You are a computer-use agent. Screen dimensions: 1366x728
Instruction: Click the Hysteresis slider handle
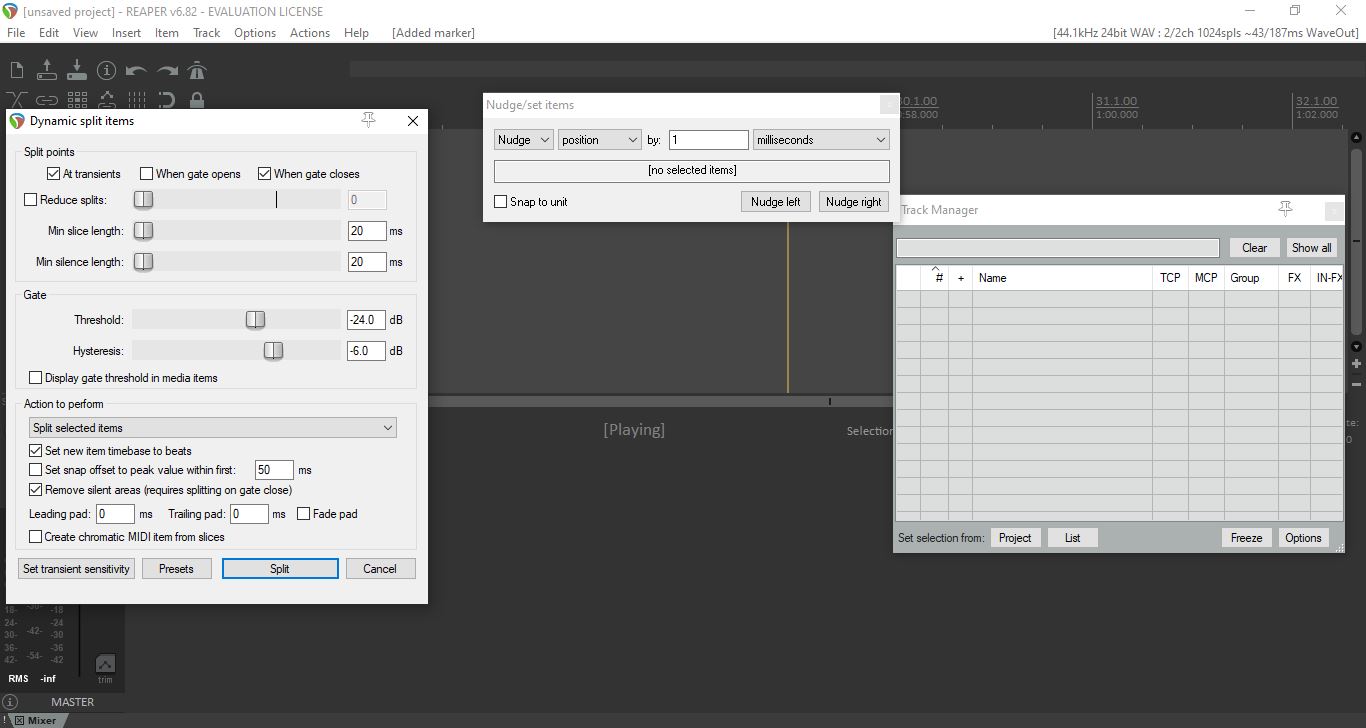[273, 351]
